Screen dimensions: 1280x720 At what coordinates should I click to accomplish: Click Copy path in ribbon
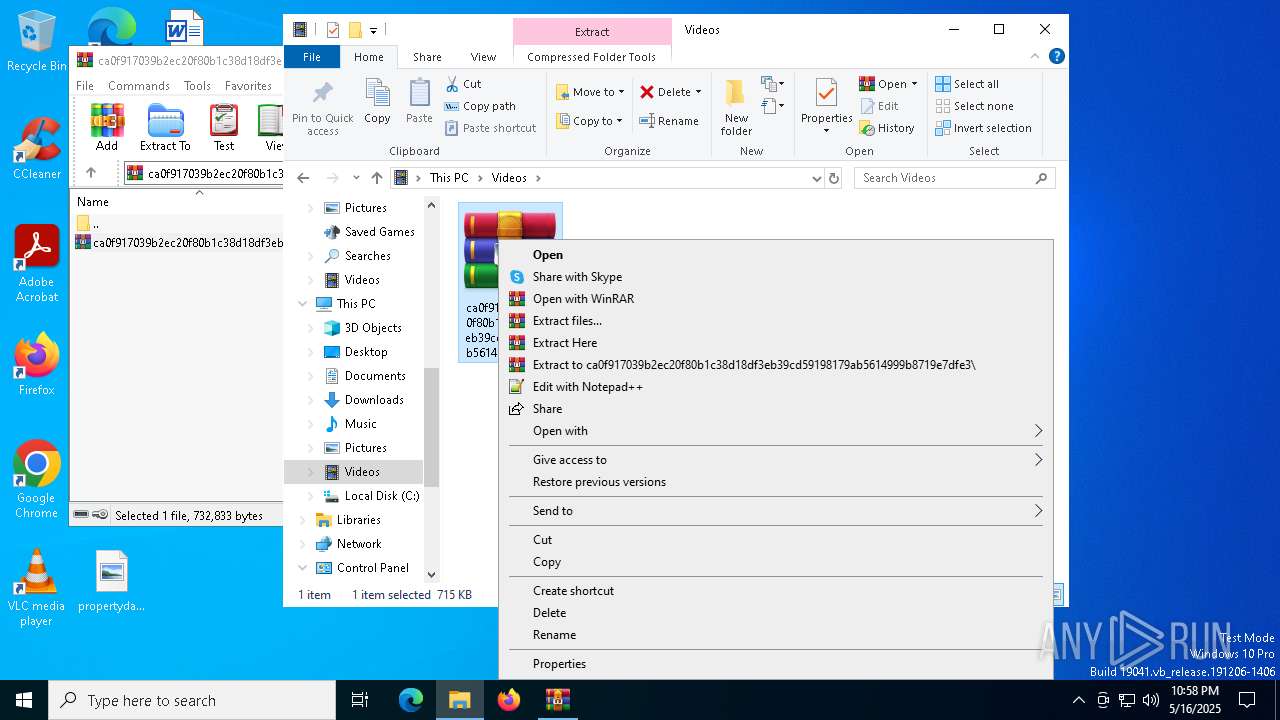[x=480, y=106]
